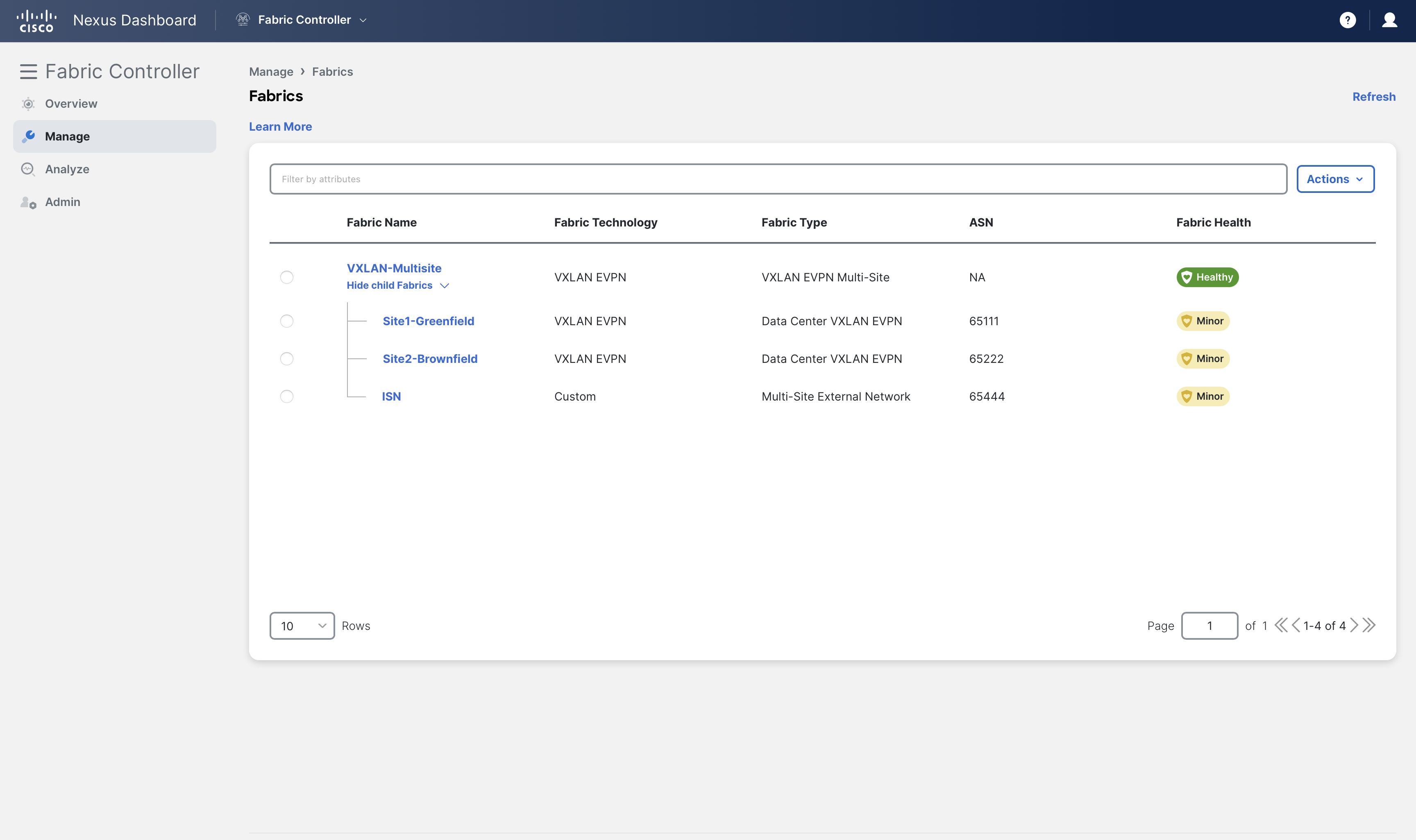Screen dimensions: 1416x840
Task: Open the Overview menu item
Action: [x=71, y=104]
